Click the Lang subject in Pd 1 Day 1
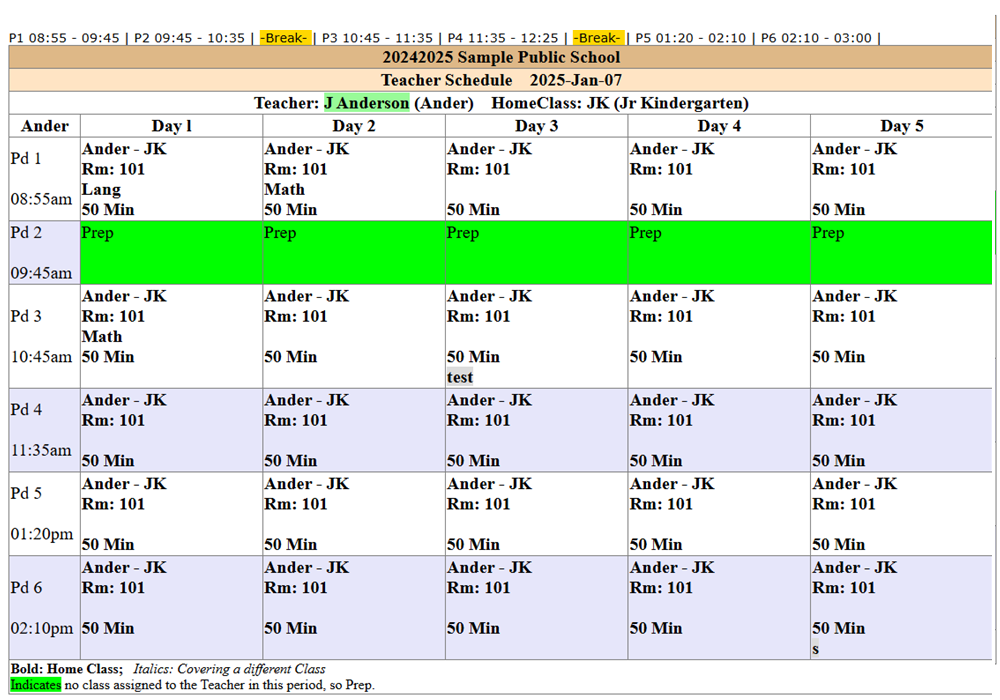 [x=101, y=189]
